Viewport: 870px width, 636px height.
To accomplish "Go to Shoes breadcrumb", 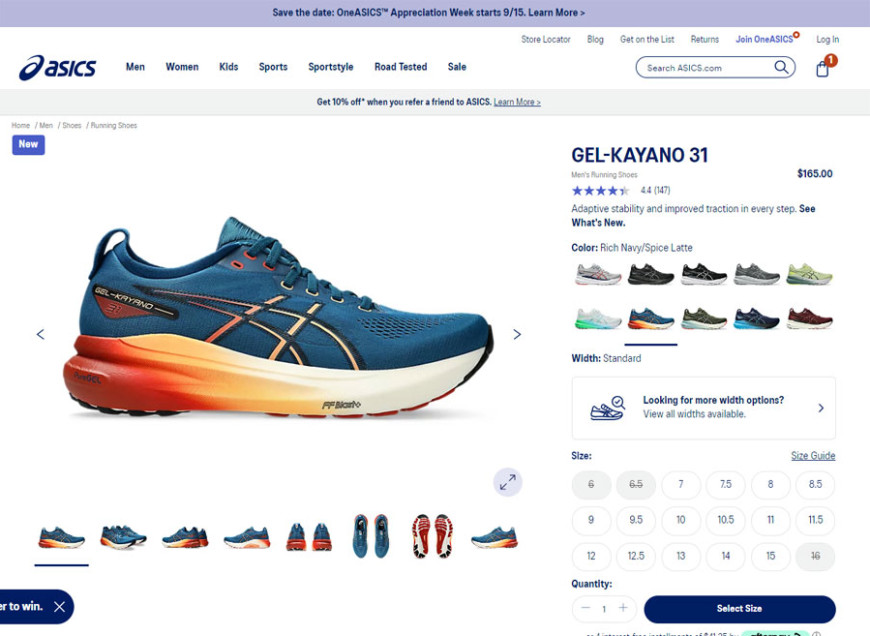I will pos(72,125).
